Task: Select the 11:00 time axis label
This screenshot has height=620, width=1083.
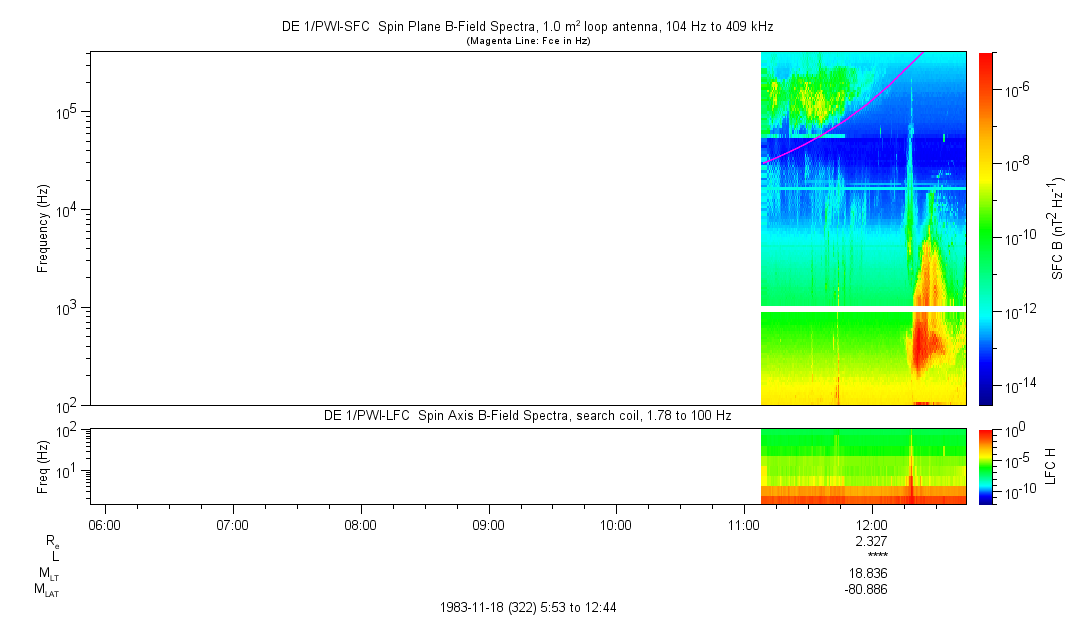Action: coord(743,524)
